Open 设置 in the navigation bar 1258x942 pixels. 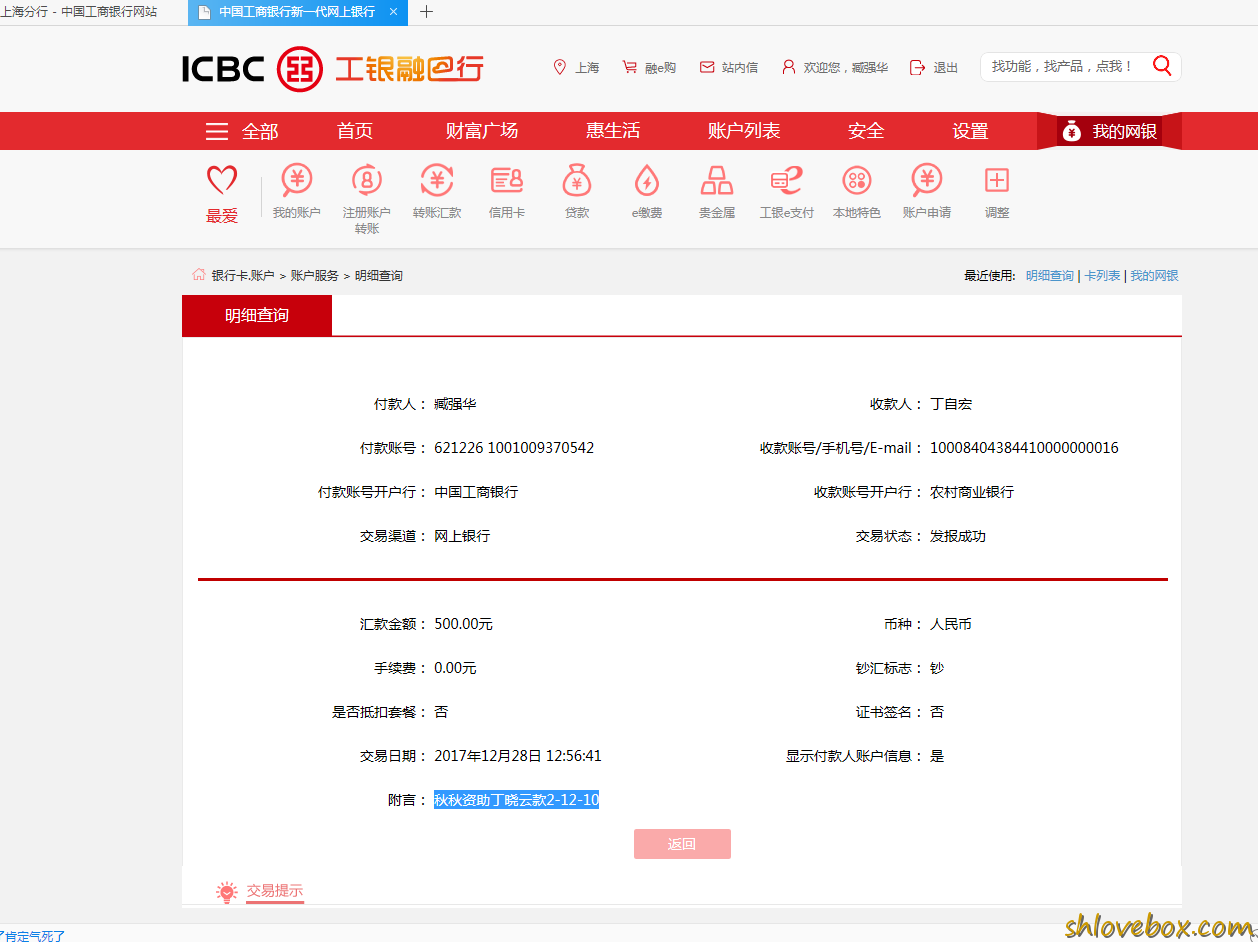970,131
